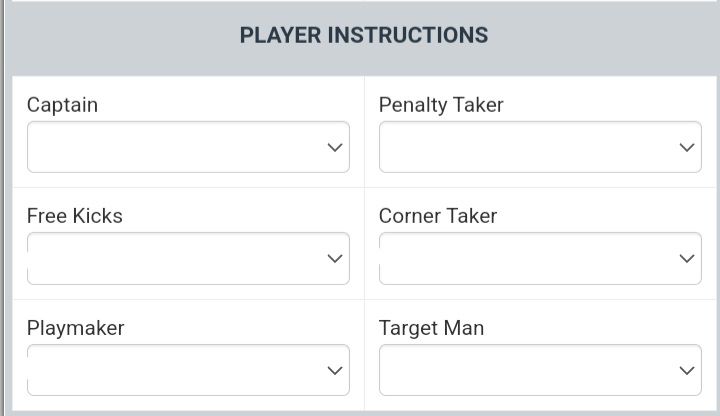Image resolution: width=720 pixels, height=416 pixels.
Task: Click the Playmaker field label
Action: [76, 328]
